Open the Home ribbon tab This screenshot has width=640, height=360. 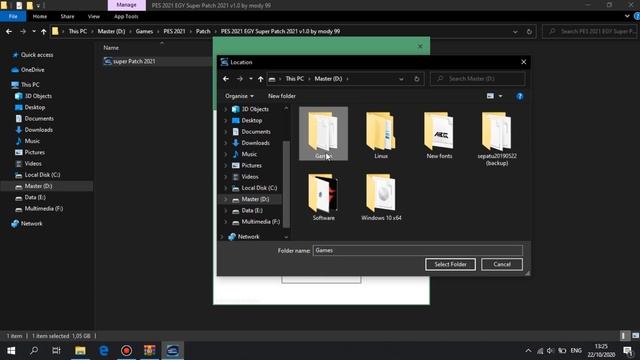[40, 16]
